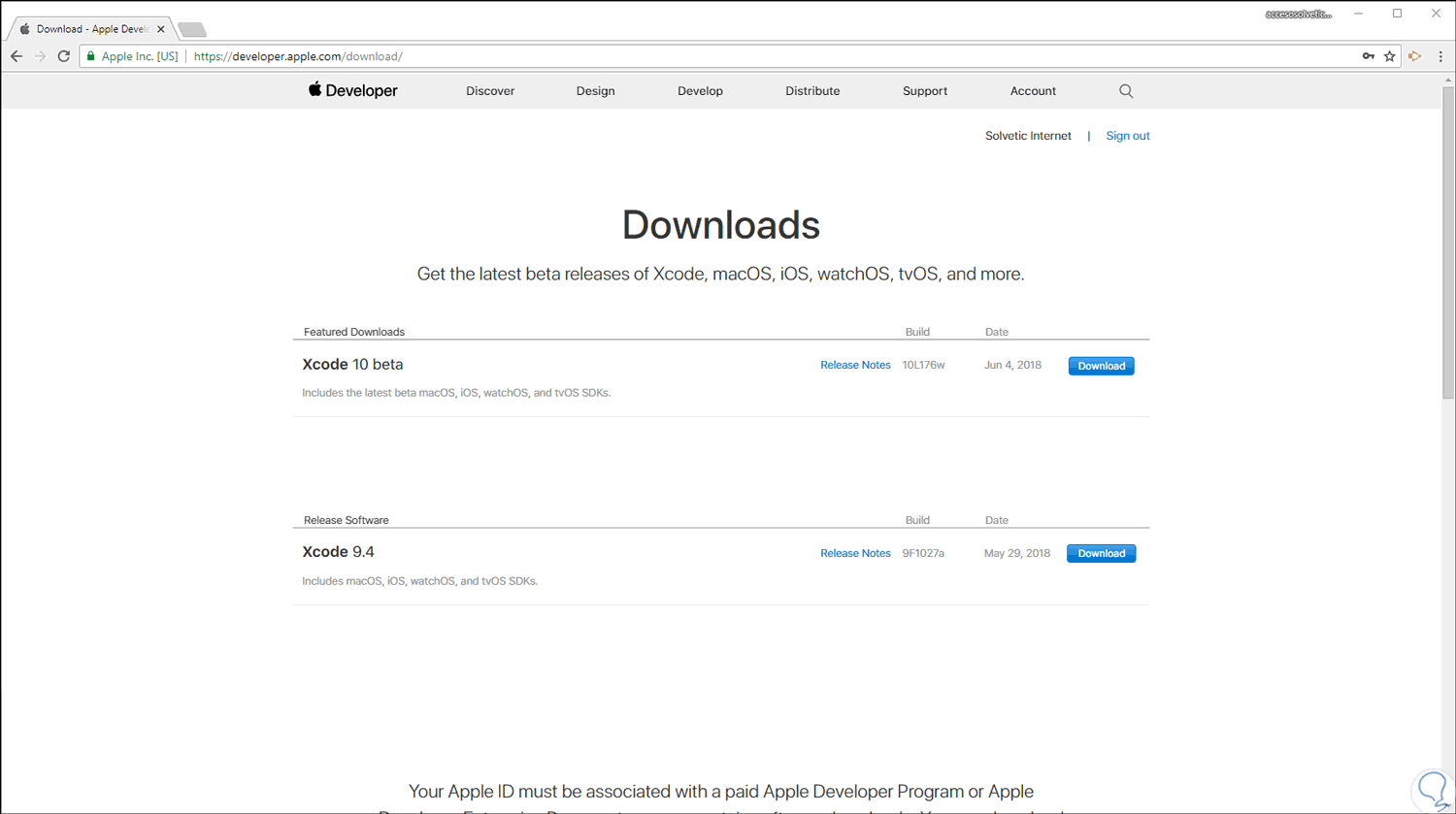1456x814 pixels.
Task: Open the Support menu
Action: [x=925, y=91]
